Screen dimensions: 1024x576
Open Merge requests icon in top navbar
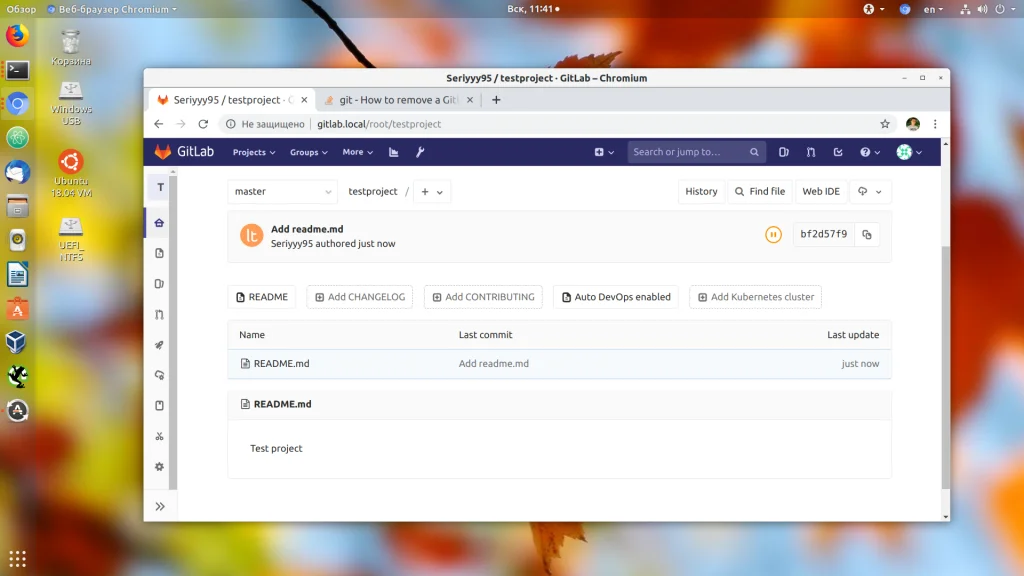(x=810, y=152)
